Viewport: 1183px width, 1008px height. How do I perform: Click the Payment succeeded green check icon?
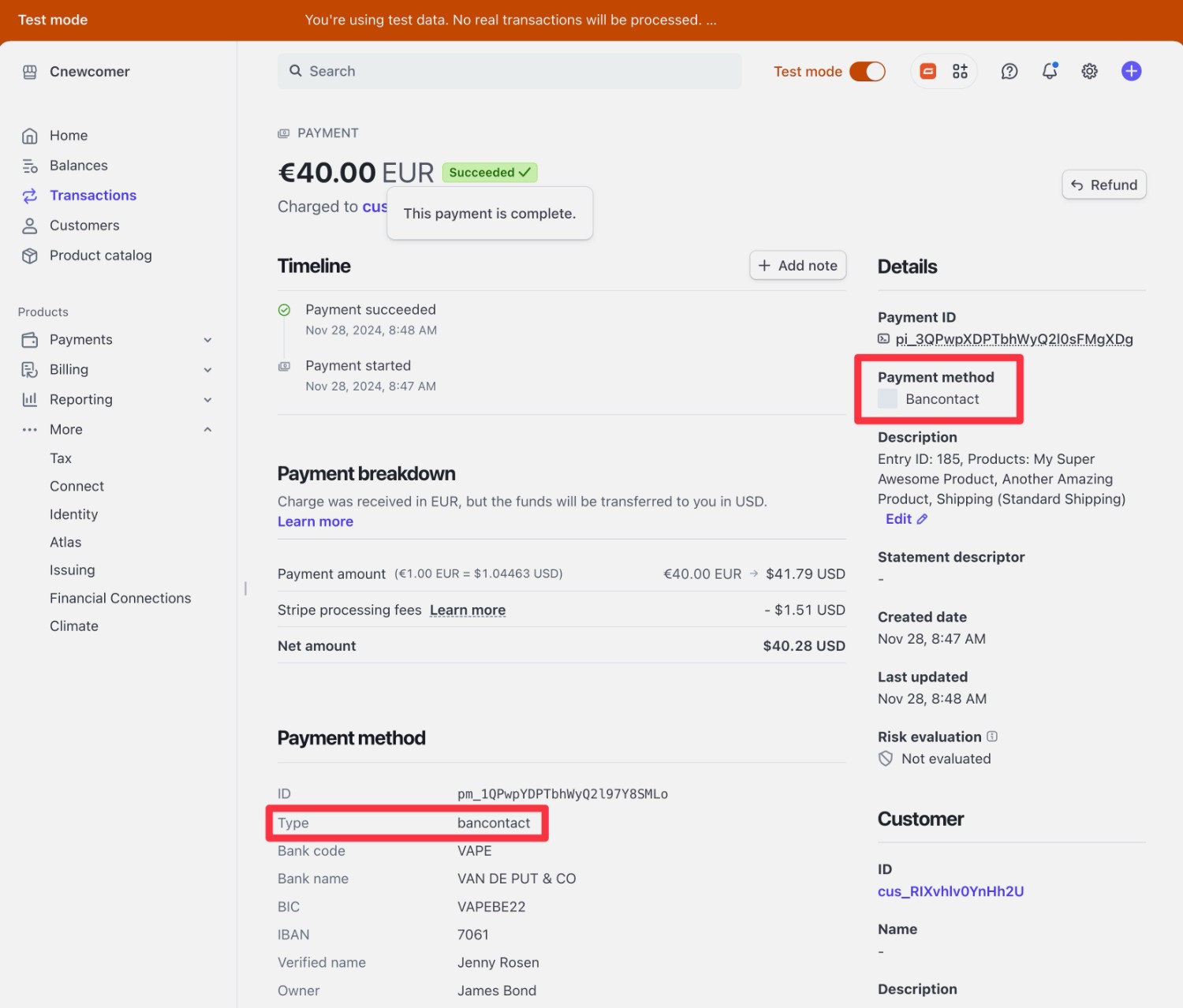pos(285,310)
